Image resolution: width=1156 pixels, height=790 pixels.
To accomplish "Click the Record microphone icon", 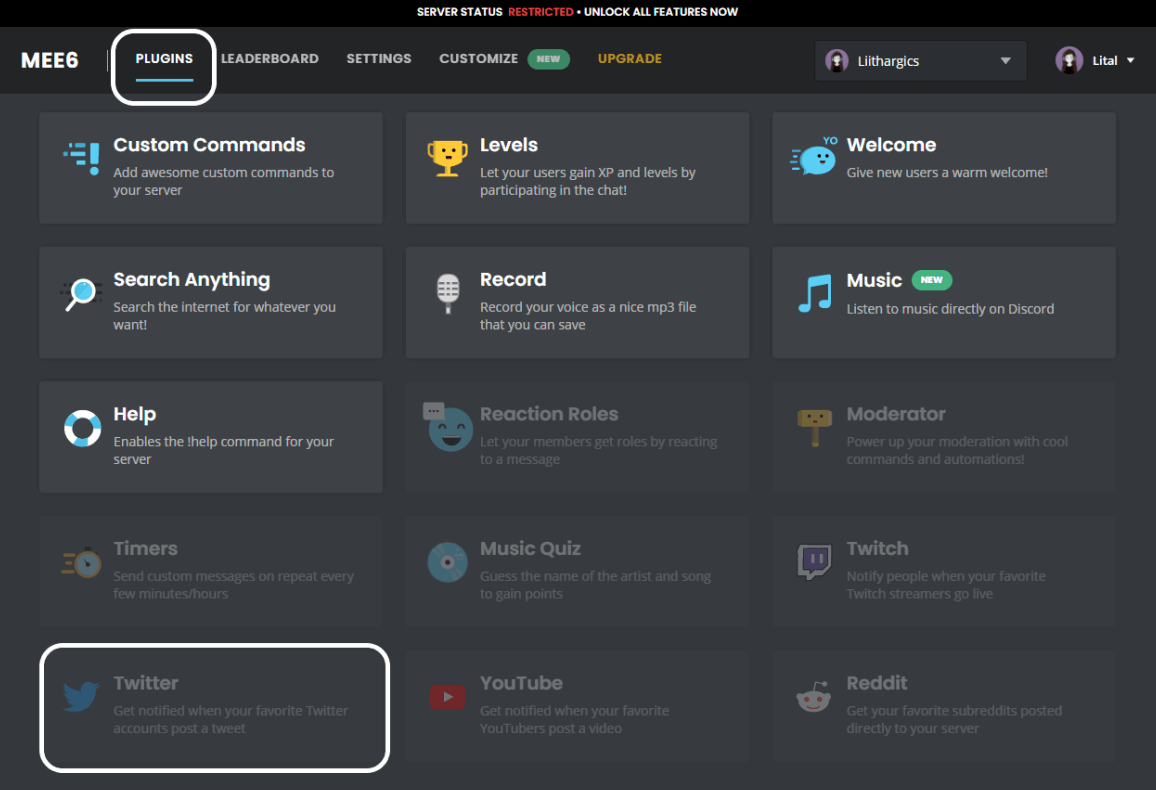I will [448, 293].
